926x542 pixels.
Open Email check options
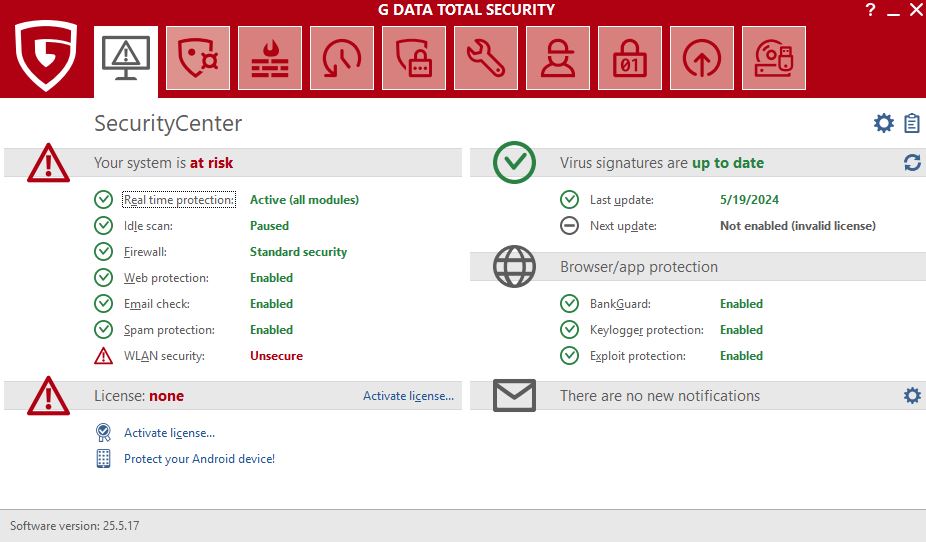pos(156,303)
